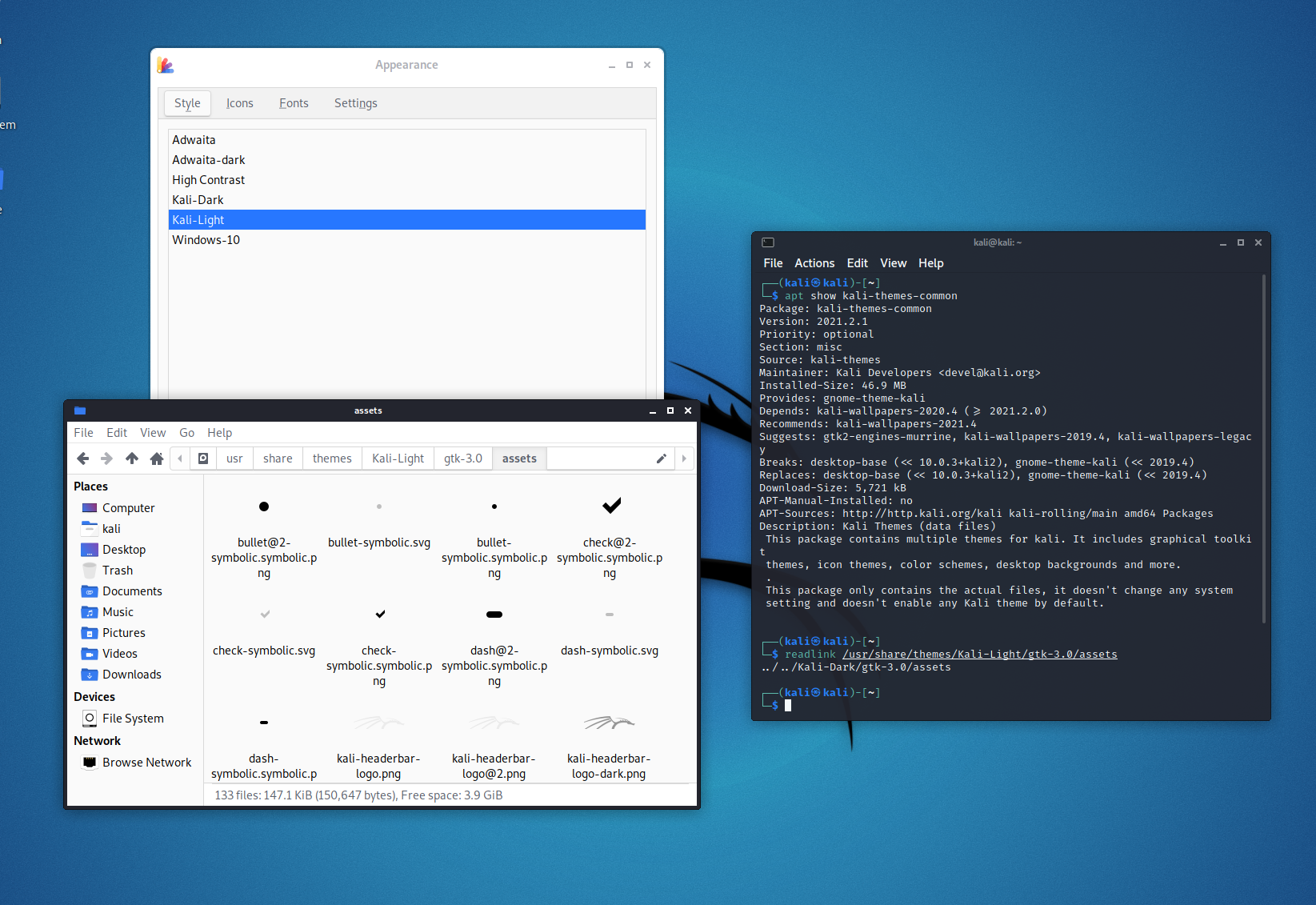Open Actions menu in terminal
Screen dimensions: 1316x905
pos(814,263)
